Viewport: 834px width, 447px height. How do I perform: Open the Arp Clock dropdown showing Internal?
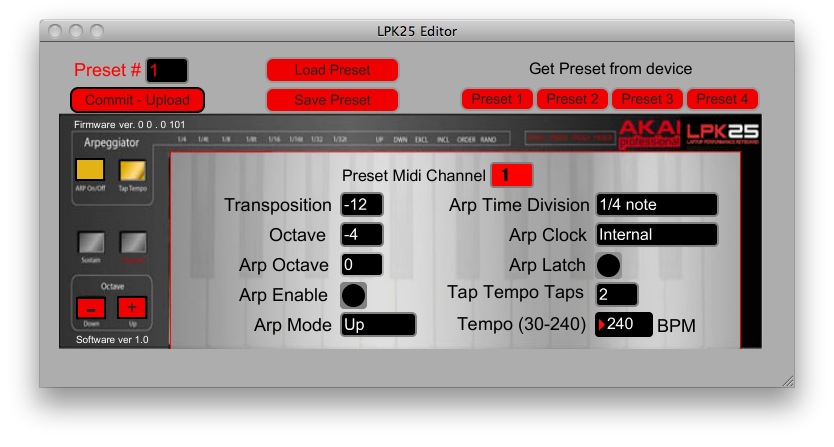click(x=657, y=235)
